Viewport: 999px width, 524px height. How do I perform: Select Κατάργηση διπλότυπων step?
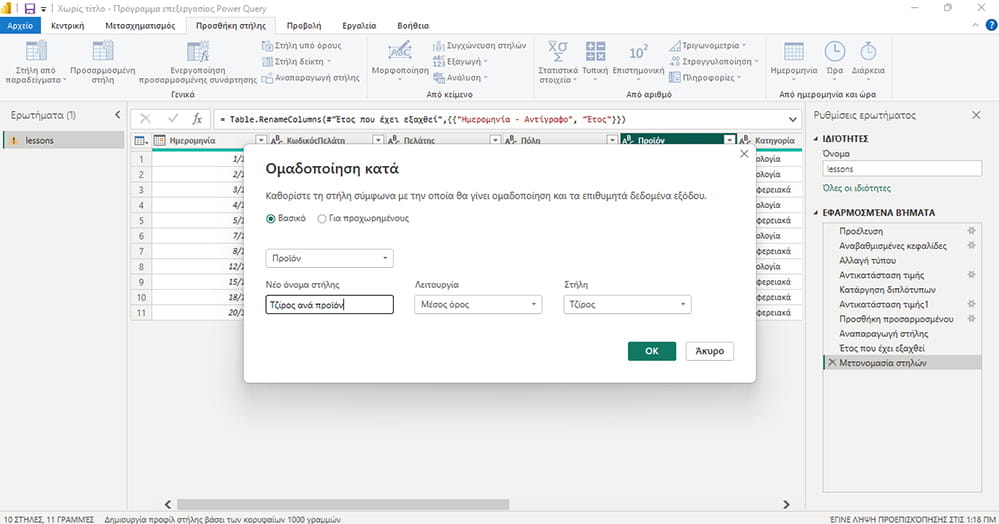click(887, 289)
